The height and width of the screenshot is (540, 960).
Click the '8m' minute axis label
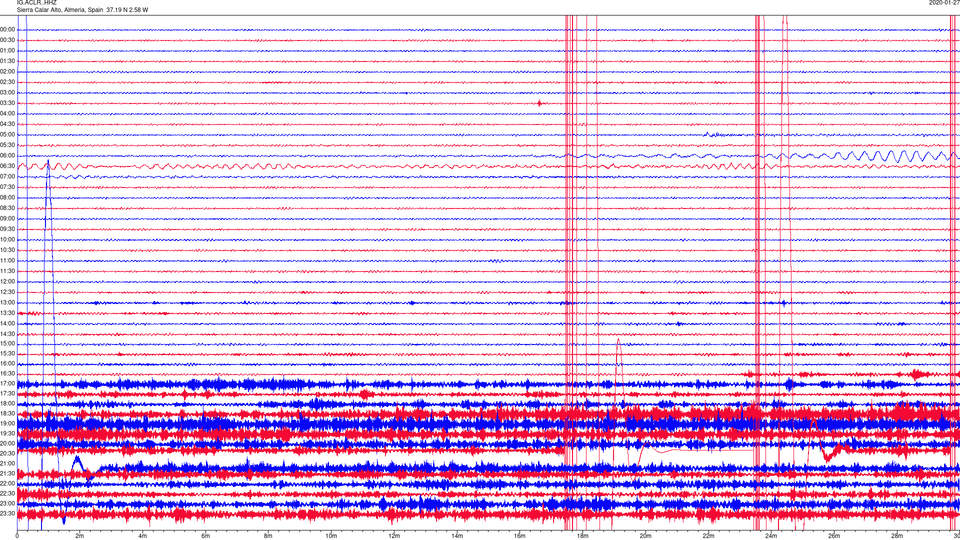tap(268, 536)
